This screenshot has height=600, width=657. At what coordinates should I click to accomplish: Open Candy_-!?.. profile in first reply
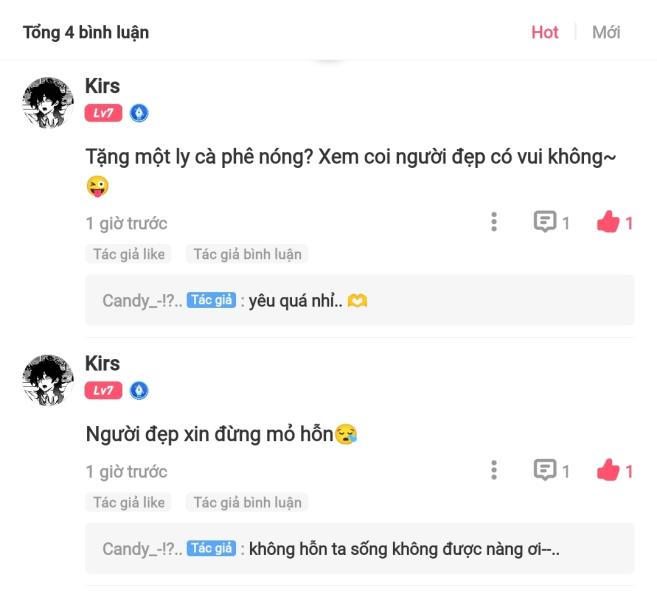[142, 300]
